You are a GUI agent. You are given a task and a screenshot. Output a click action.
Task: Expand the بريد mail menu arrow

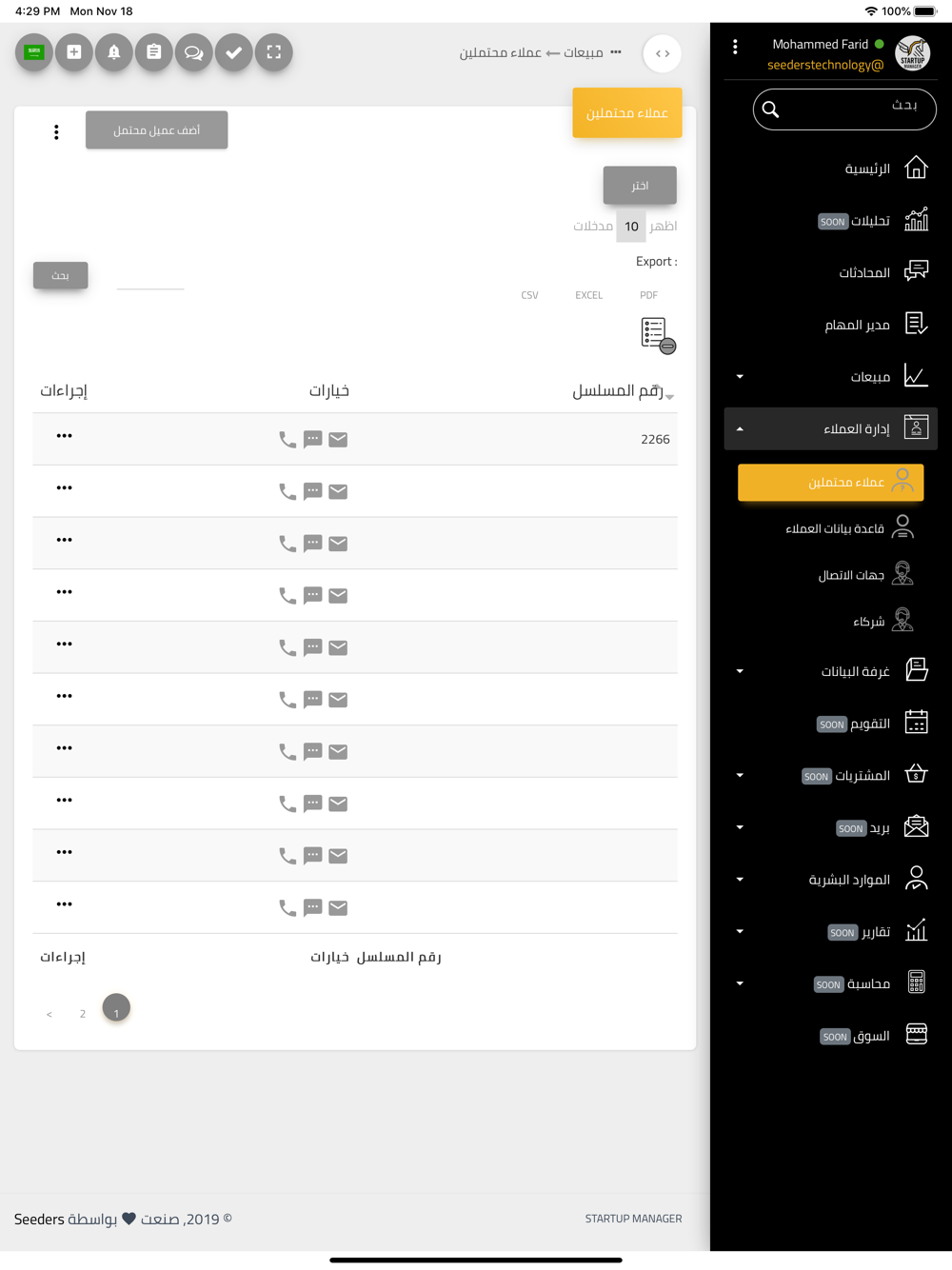pos(740,827)
